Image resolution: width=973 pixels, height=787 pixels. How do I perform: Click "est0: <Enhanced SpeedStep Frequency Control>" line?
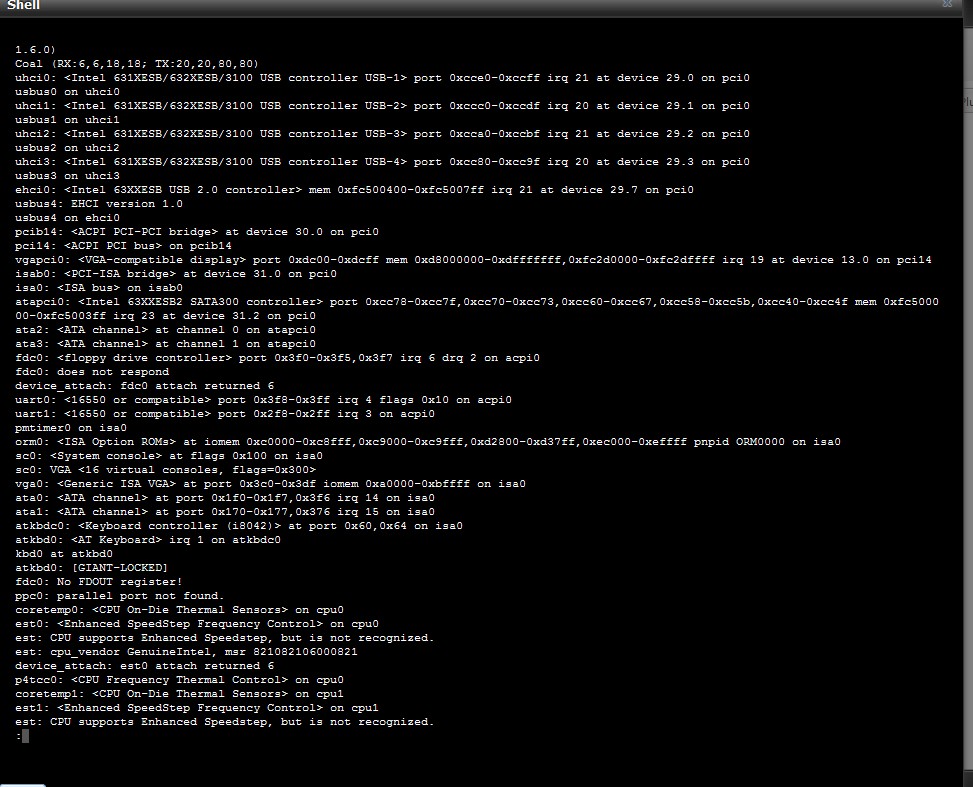[x=197, y=624]
